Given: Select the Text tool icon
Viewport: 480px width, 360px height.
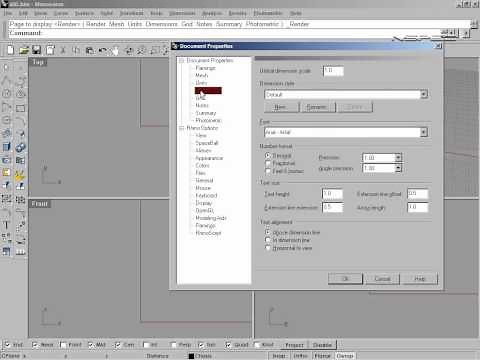Looking at the screenshot, I should 6,226.
